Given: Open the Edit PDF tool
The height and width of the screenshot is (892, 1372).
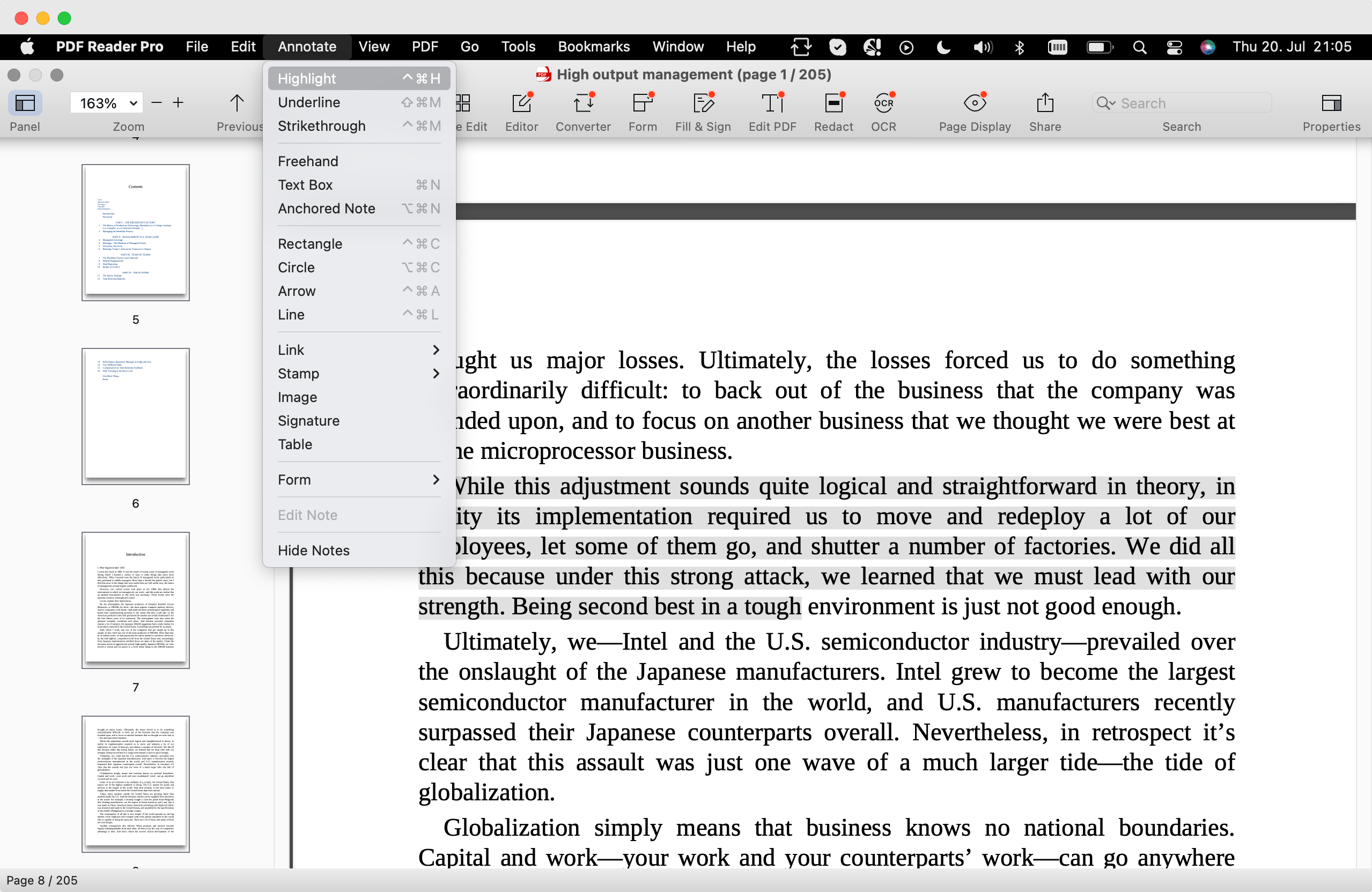Looking at the screenshot, I should point(772,103).
